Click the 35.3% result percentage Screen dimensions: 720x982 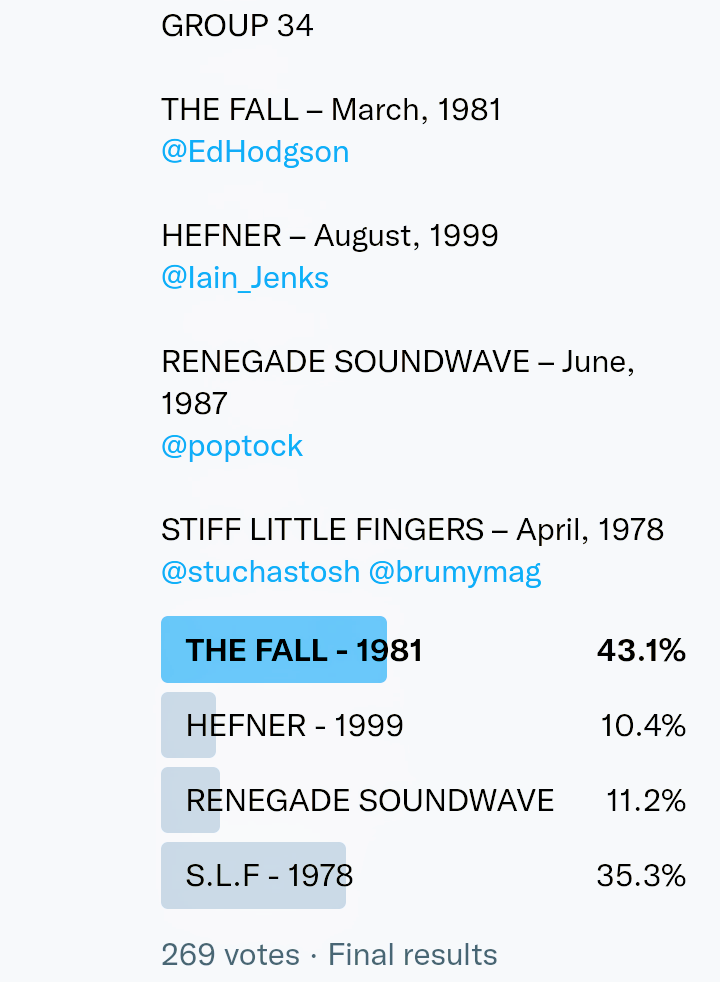(641, 876)
